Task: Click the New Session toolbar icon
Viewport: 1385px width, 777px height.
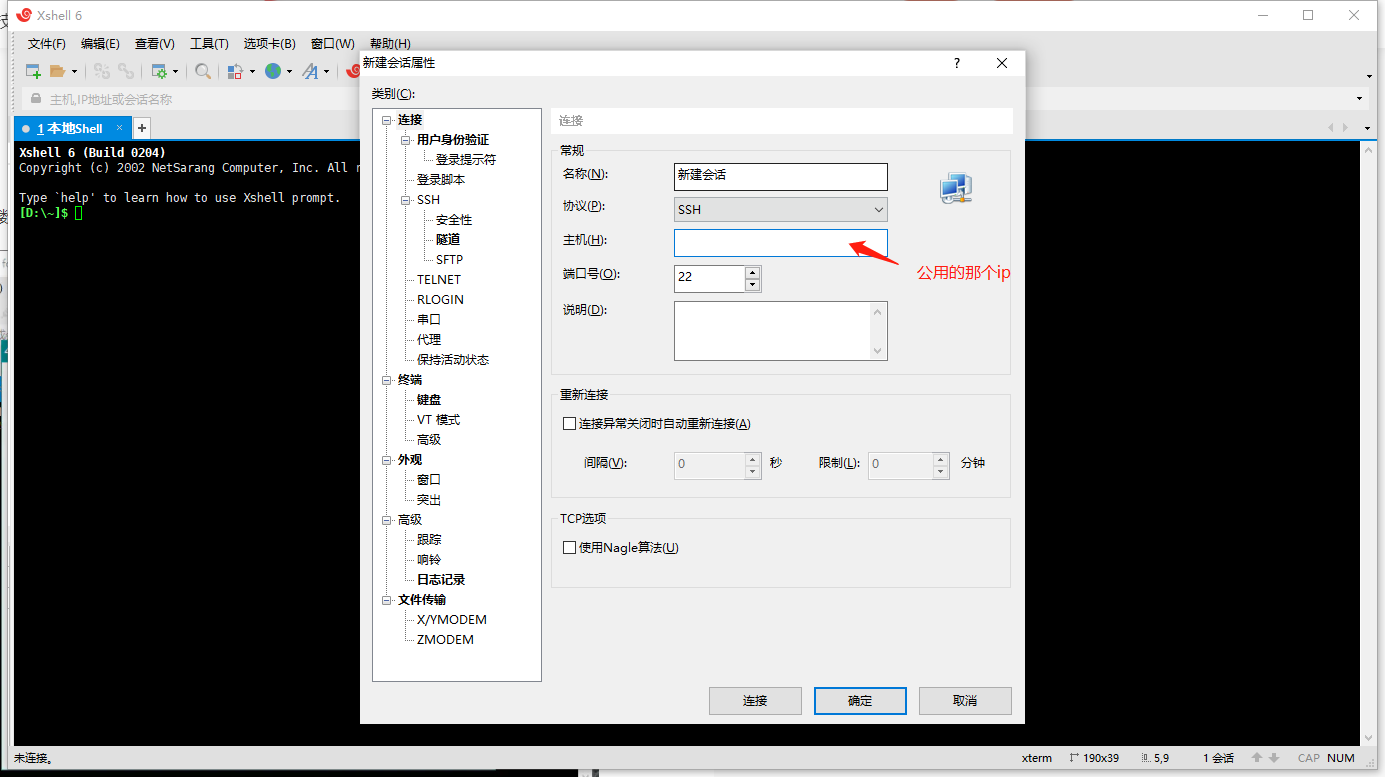Action: click(33, 71)
